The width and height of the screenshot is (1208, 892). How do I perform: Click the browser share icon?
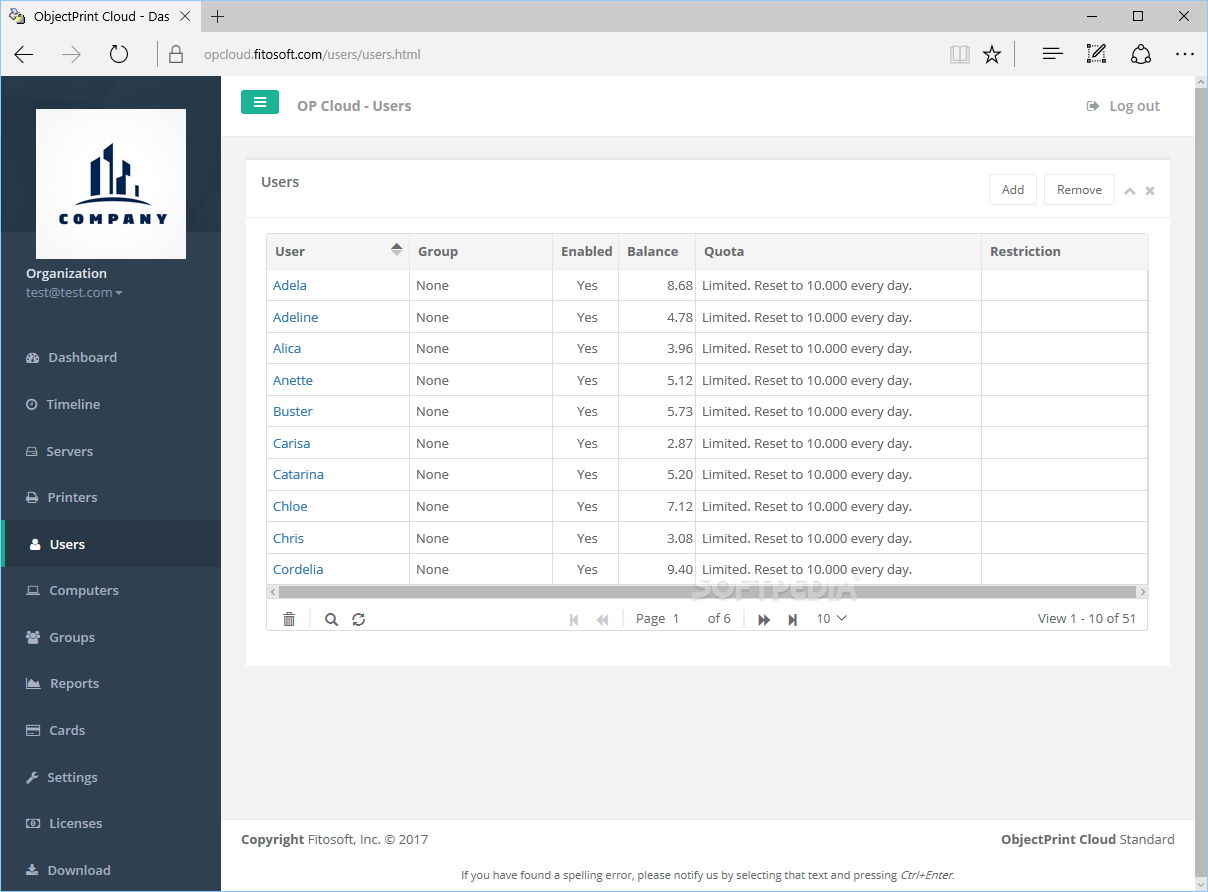(1141, 54)
